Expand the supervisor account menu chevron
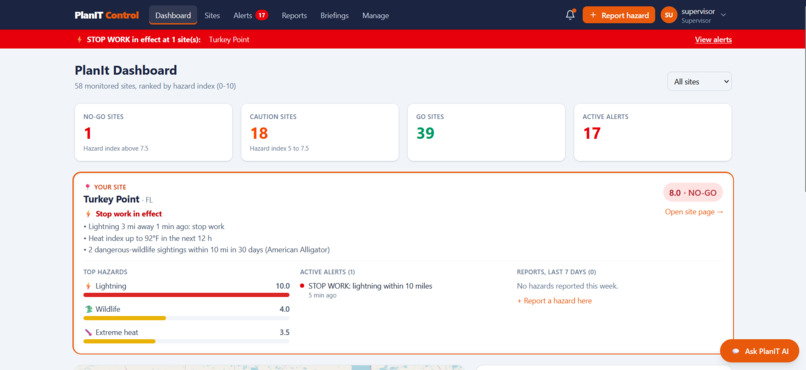The width and height of the screenshot is (806, 370). (723, 15)
